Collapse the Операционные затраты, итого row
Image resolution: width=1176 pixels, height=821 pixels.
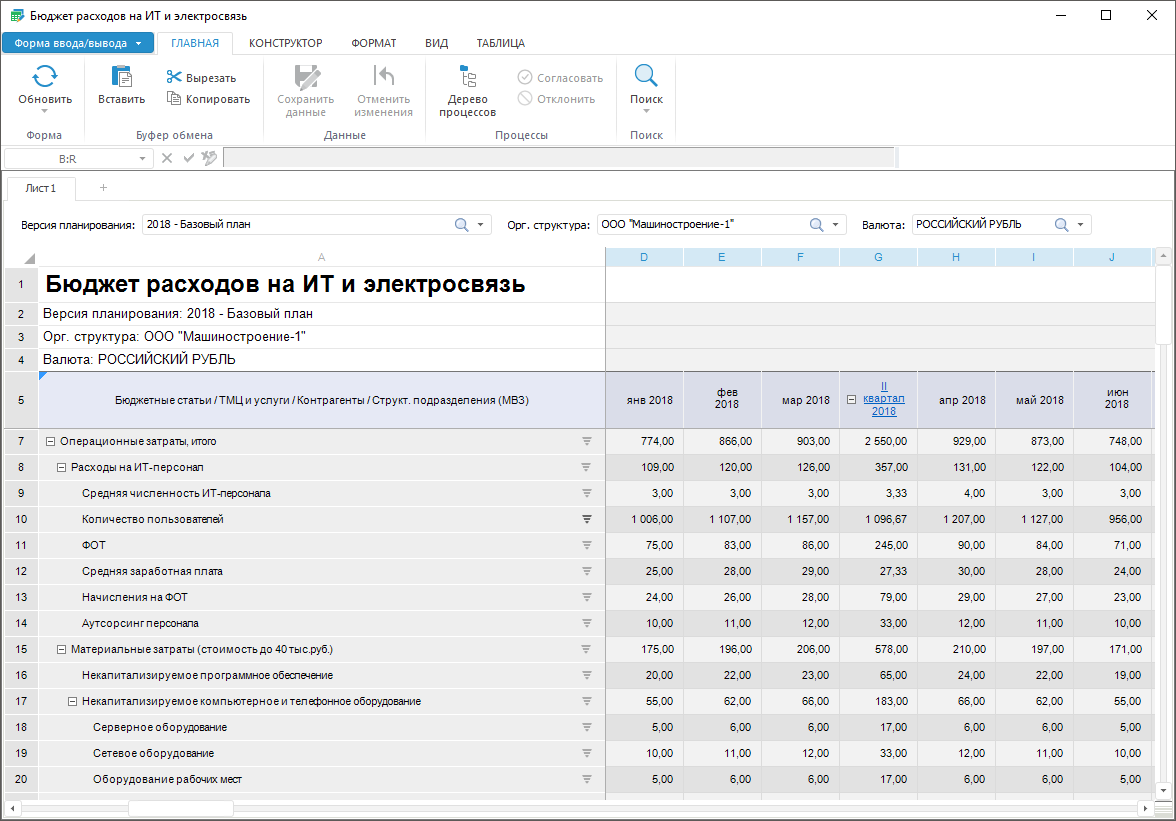point(50,441)
